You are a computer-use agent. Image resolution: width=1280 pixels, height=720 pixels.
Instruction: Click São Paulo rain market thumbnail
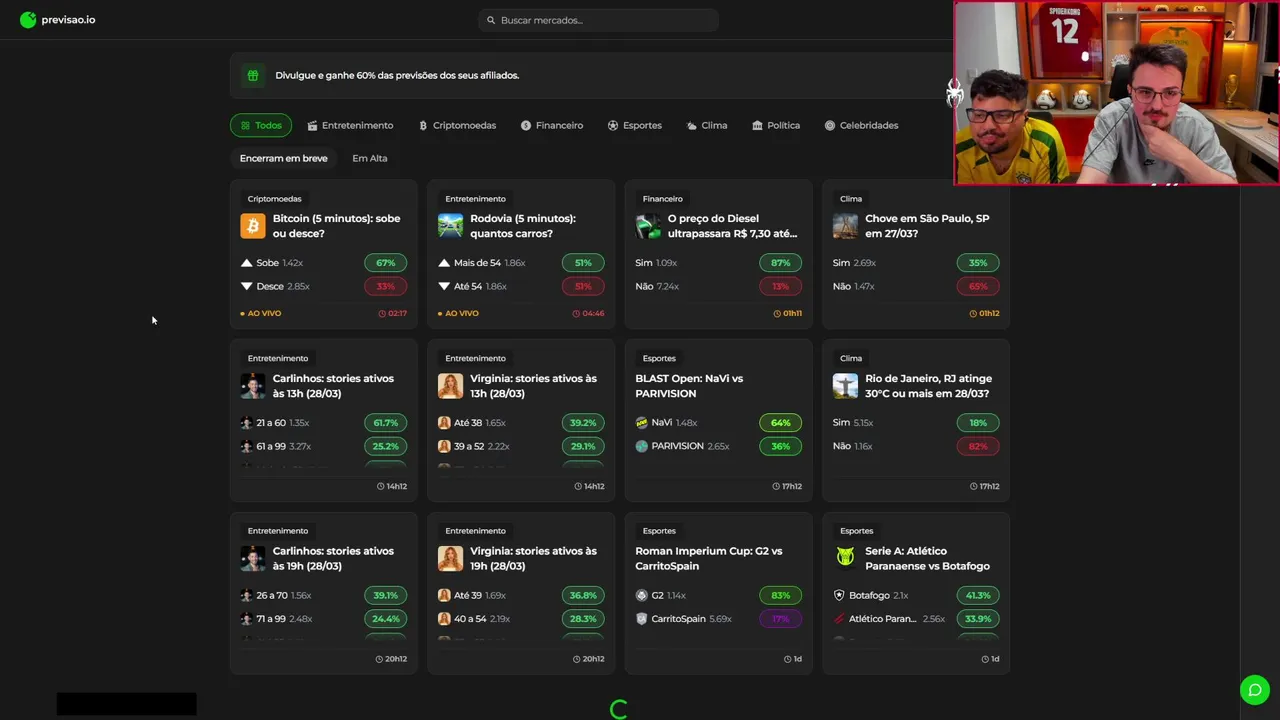[845, 226]
